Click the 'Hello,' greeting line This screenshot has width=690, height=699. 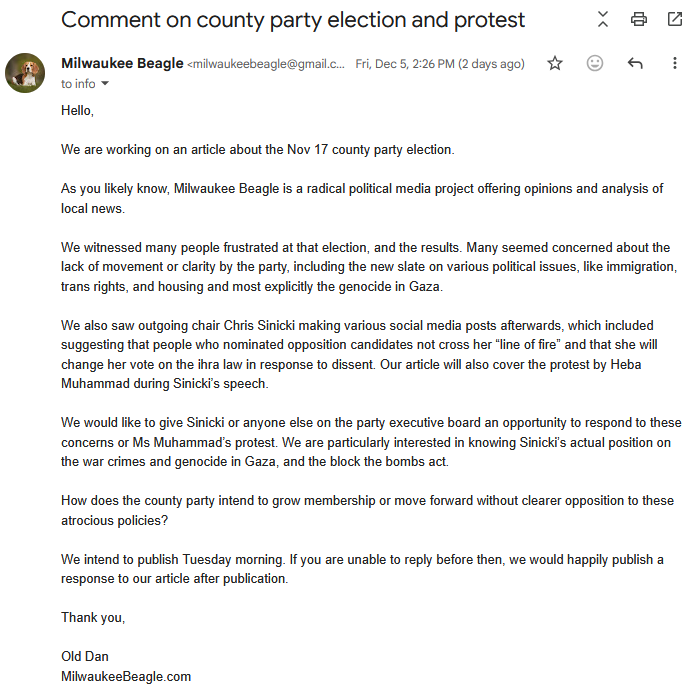[x=77, y=110]
